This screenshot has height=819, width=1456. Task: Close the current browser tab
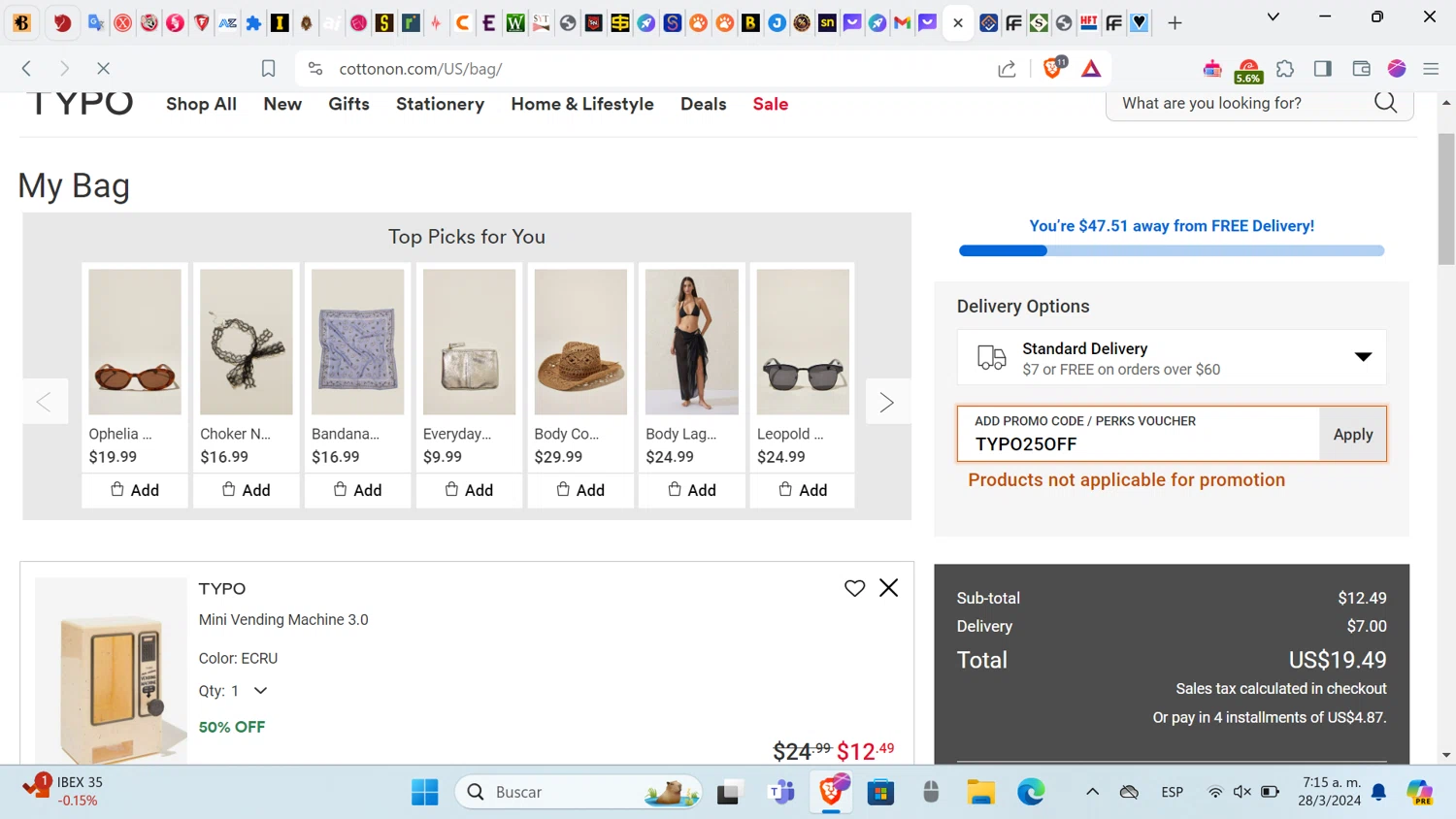958,22
